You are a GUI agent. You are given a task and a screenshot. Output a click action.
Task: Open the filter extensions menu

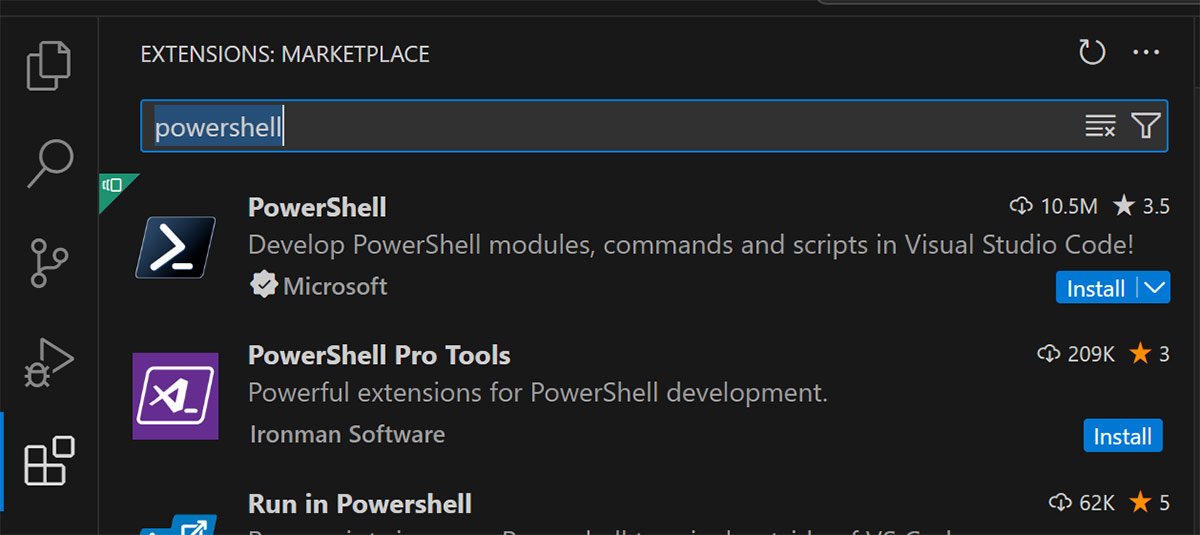pyautogui.click(x=1146, y=126)
